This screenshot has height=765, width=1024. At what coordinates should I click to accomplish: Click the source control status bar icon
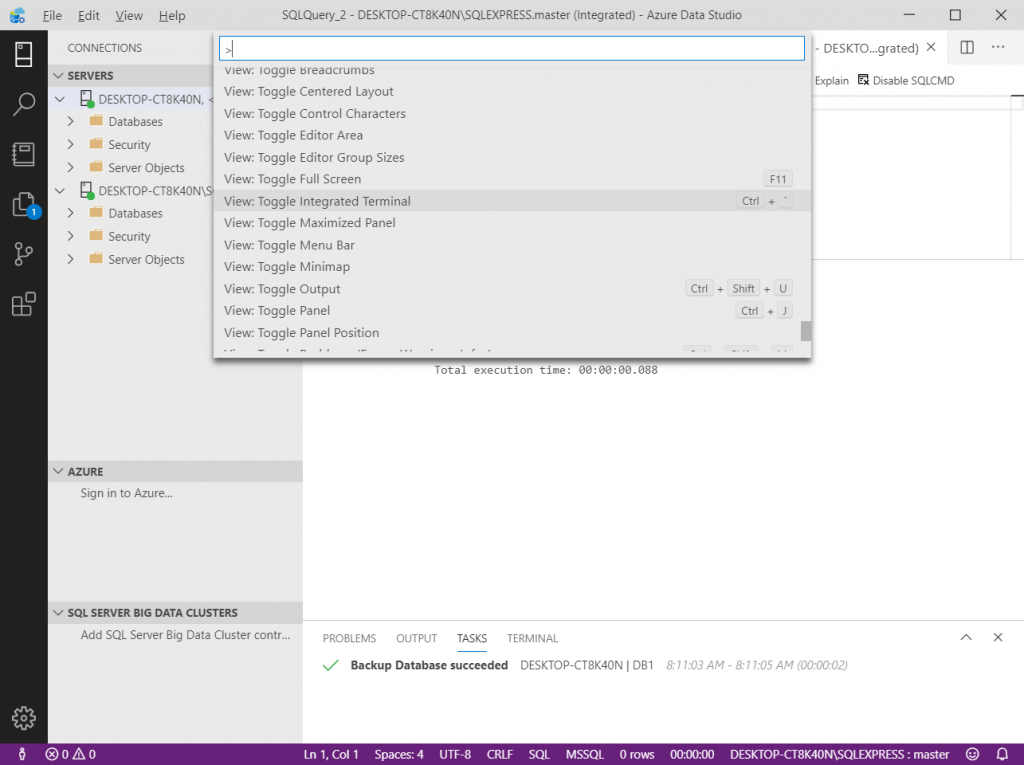tap(22, 754)
